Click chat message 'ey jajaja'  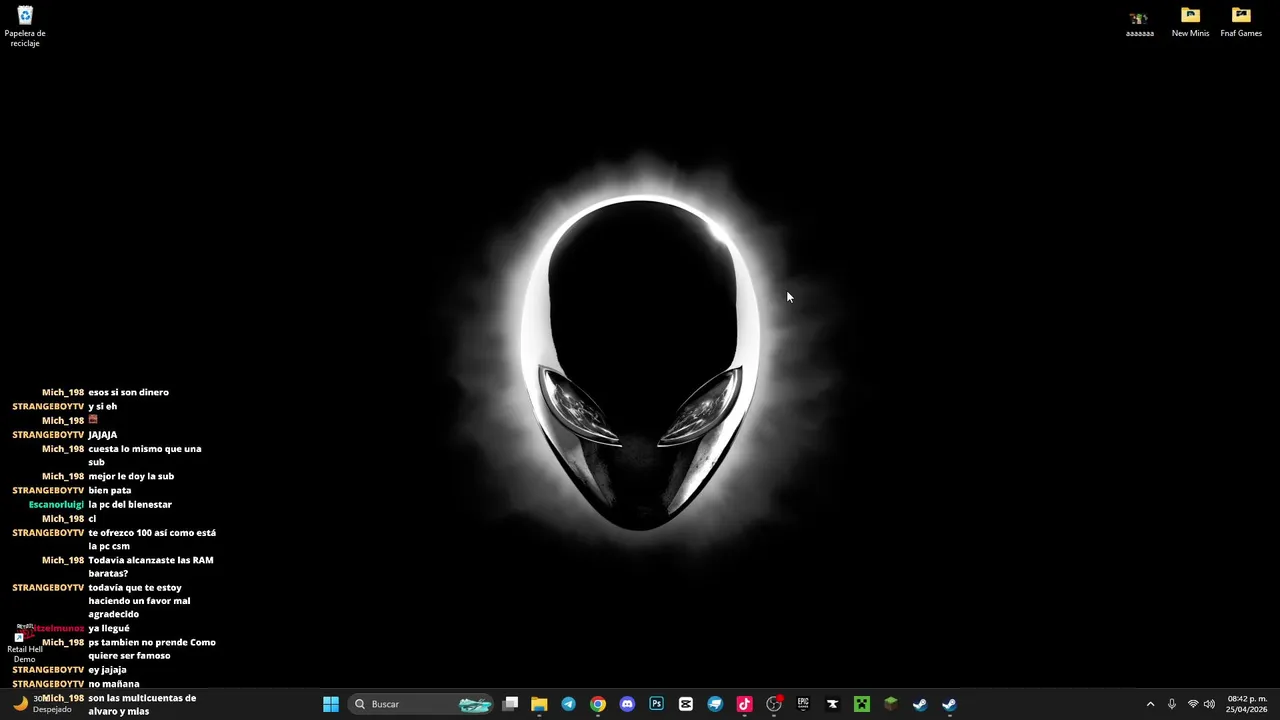(107, 670)
